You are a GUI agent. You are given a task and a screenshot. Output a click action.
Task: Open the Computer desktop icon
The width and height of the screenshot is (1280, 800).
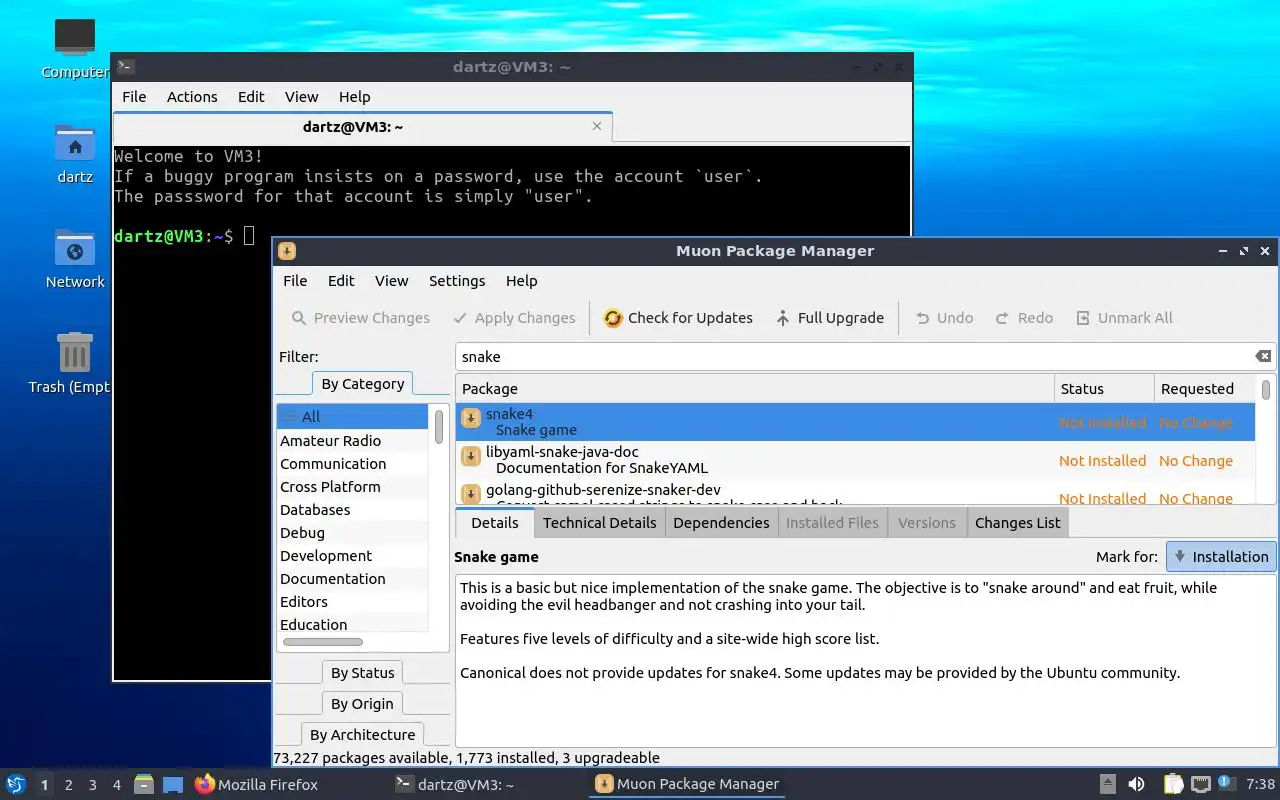(x=75, y=48)
